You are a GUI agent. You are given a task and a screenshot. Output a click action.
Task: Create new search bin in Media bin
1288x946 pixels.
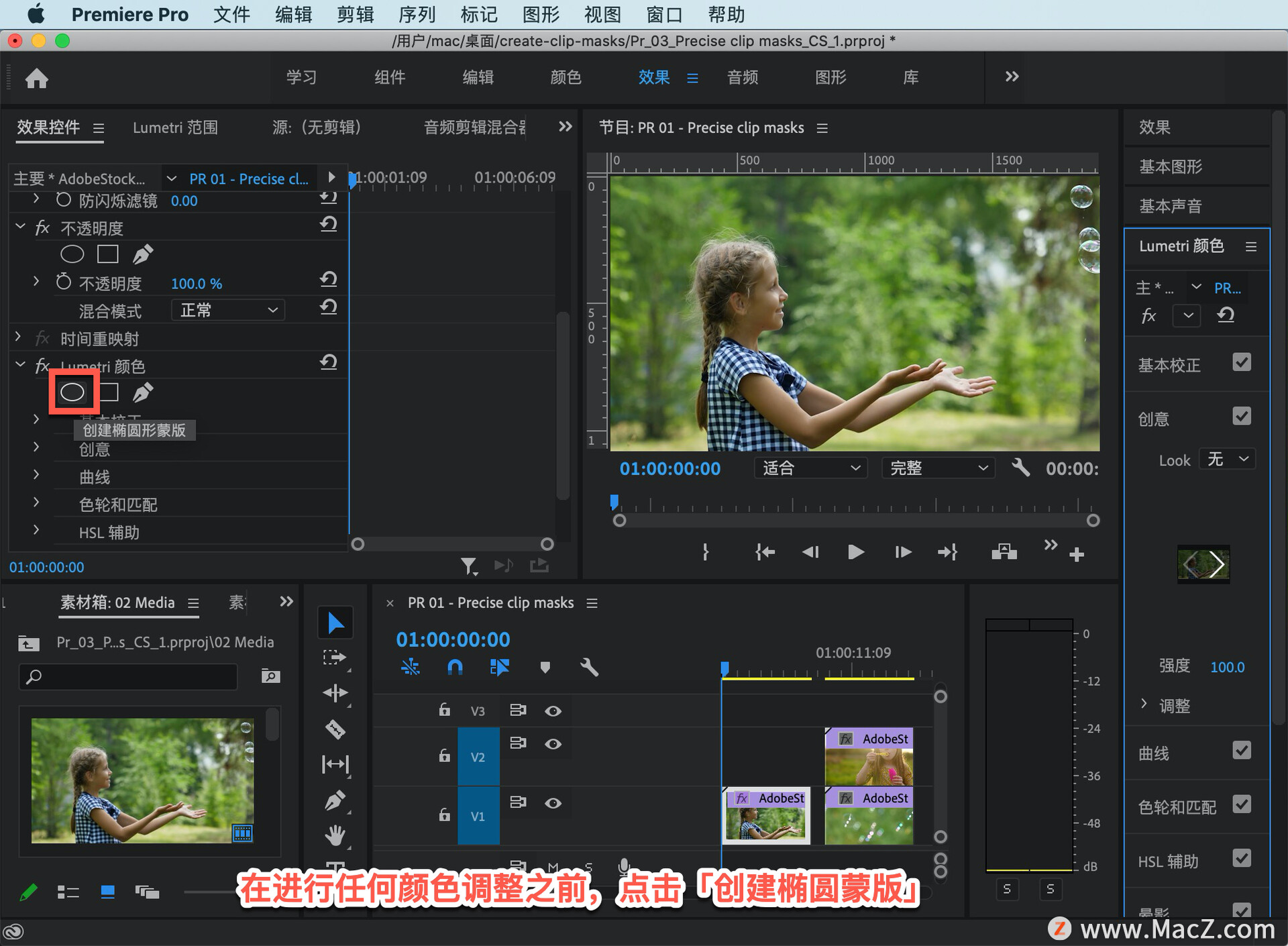(x=270, y=676)
